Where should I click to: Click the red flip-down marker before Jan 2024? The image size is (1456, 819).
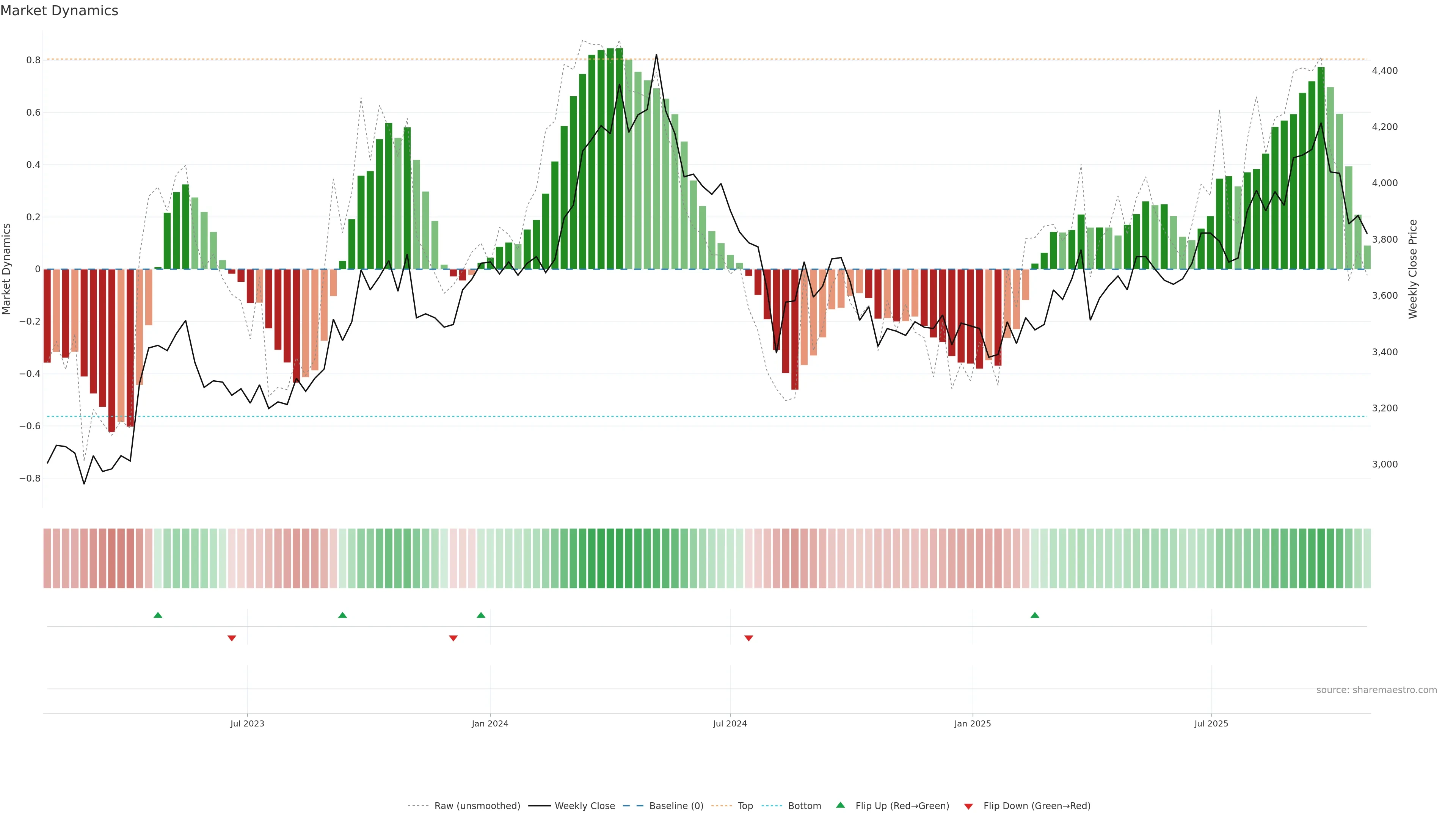[453, 638]
